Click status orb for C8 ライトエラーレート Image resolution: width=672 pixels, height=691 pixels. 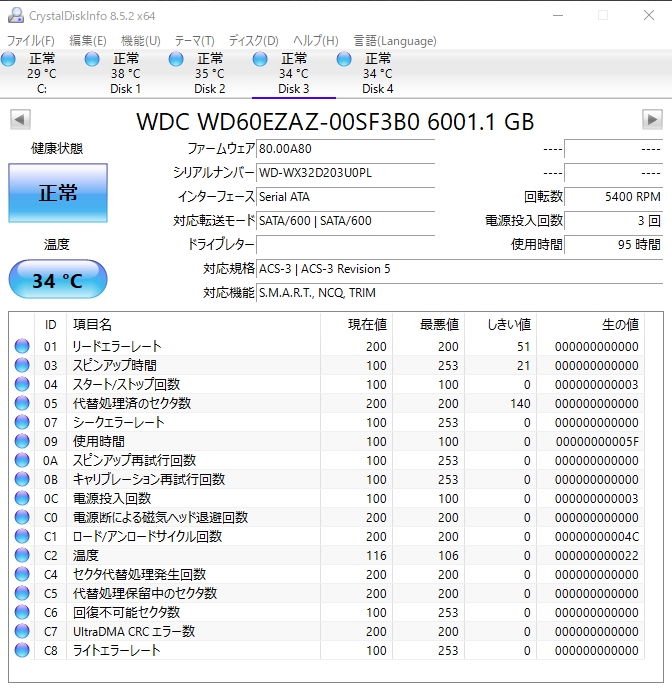point(22,650)
